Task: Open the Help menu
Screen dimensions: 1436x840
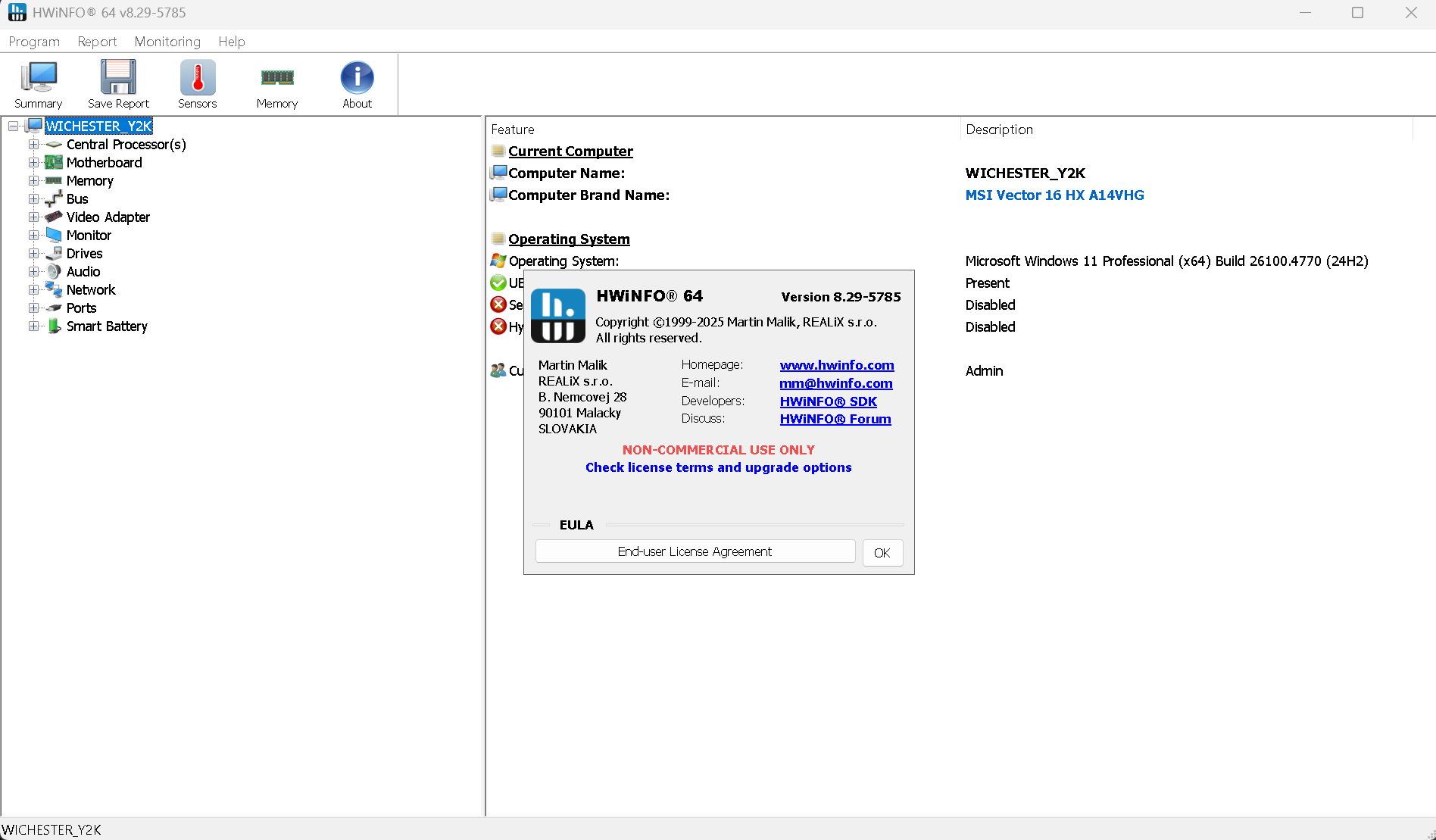Action: [x=232, y=42]
